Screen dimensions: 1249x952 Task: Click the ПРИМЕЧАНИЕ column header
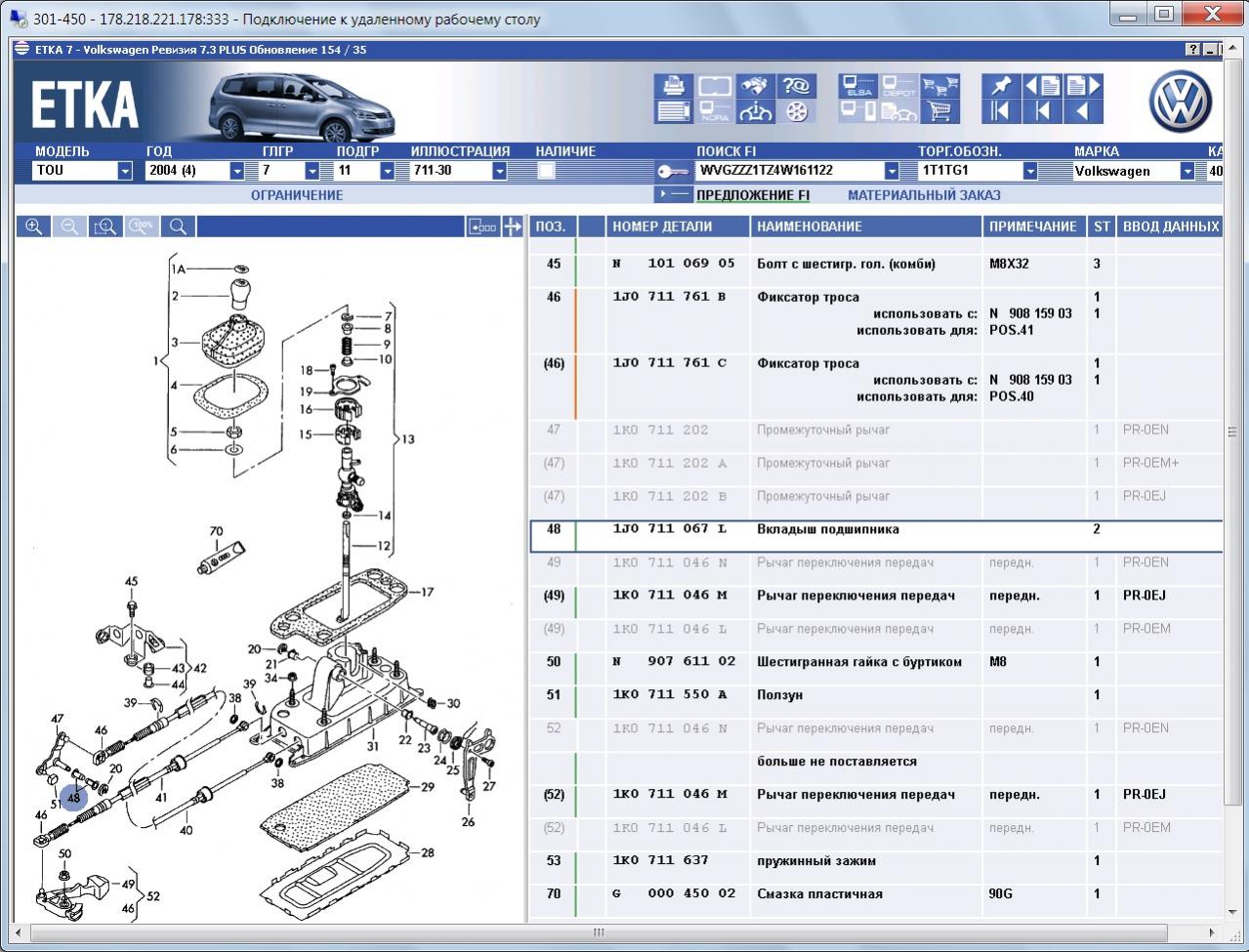click(x=1032, y=227)
